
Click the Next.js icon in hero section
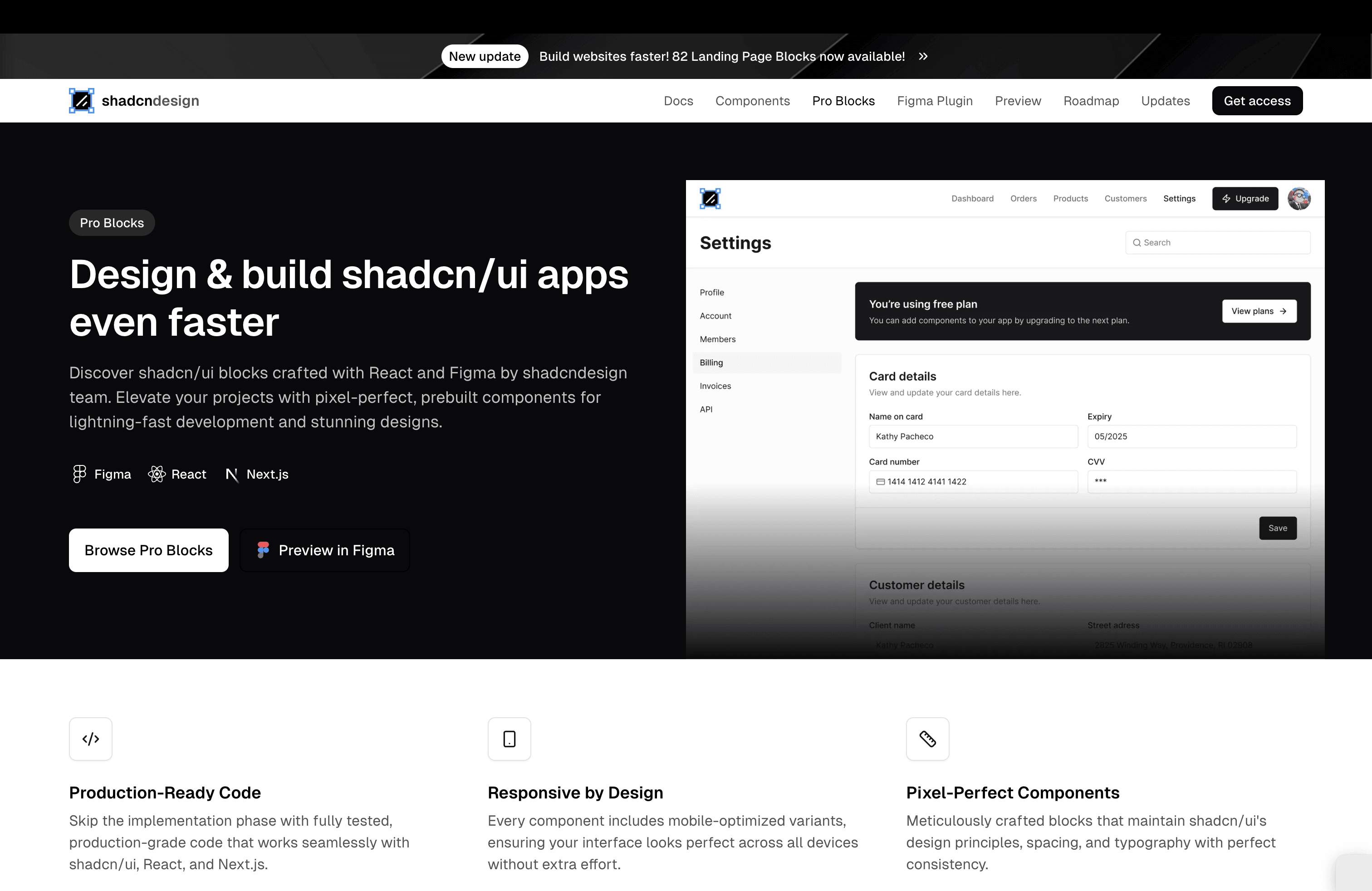point(231,474)
